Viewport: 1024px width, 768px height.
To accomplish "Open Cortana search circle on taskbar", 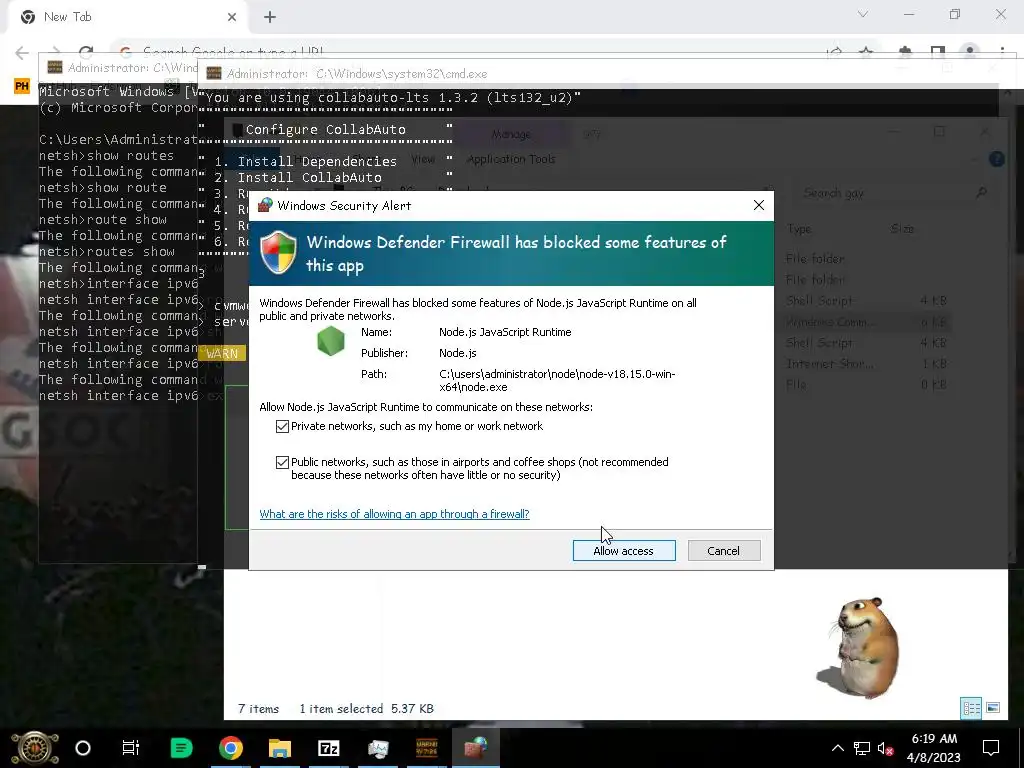I will tap(83, 748).
